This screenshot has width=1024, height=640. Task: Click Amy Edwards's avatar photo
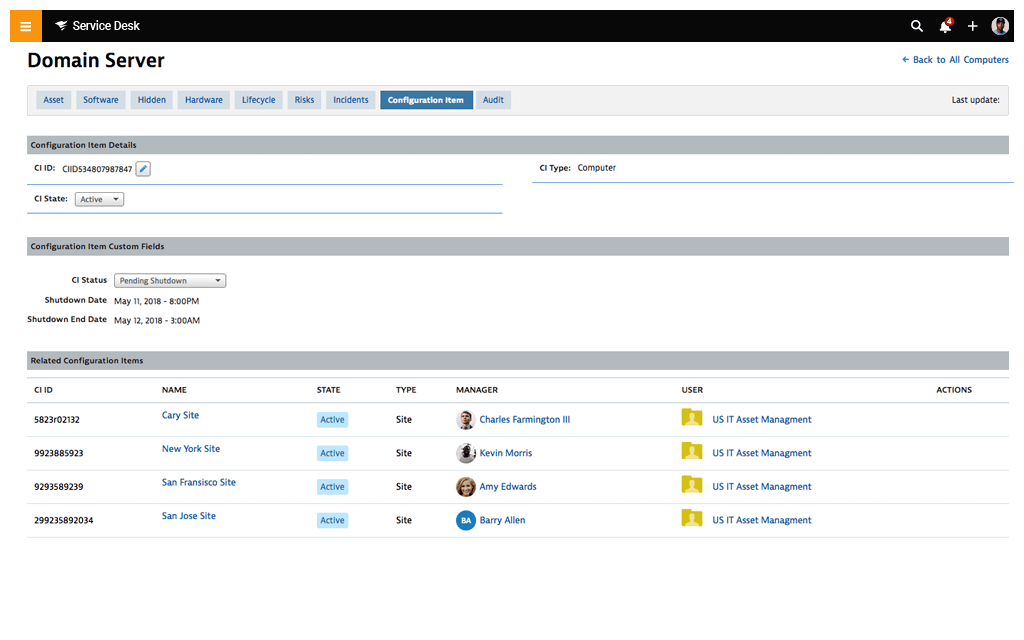465,486
